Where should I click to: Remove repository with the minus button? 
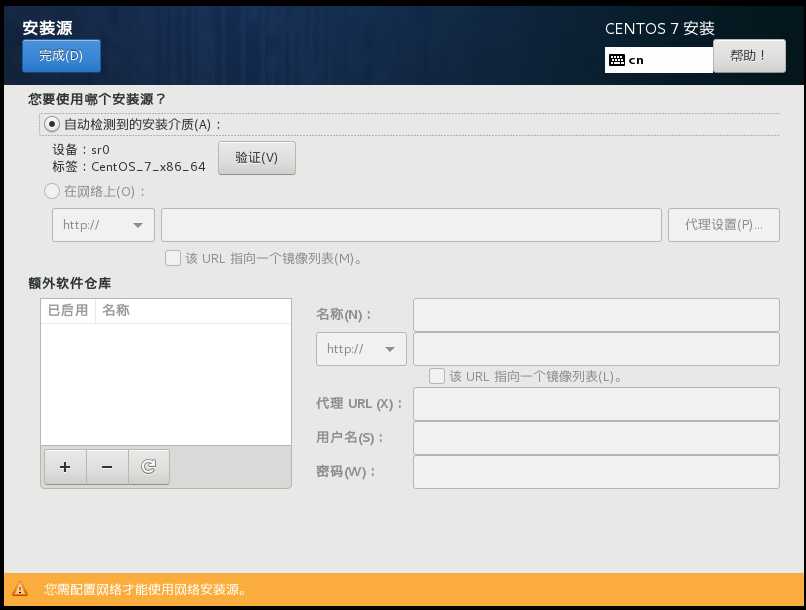coord(107,467)
